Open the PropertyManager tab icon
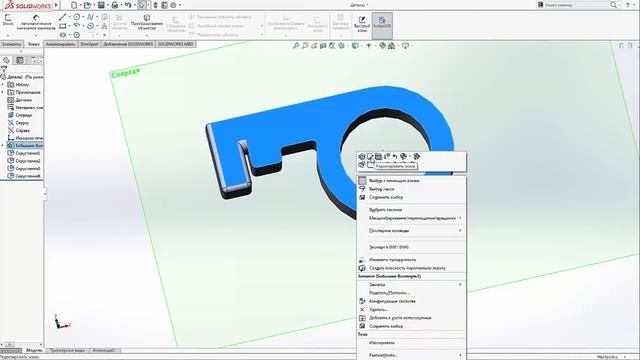 19,60
